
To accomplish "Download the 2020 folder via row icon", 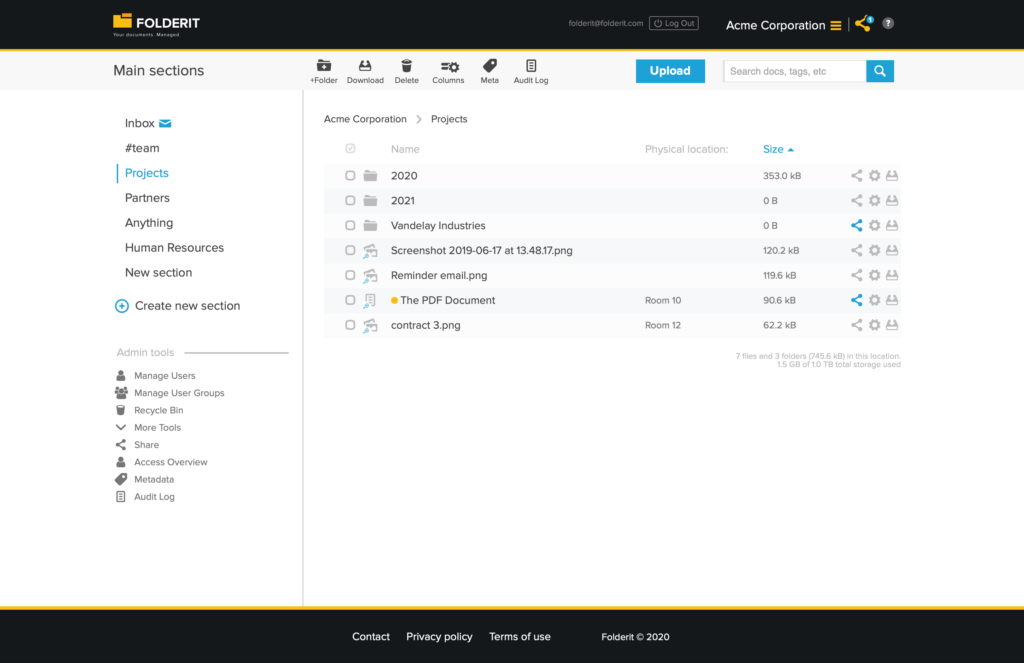I will (892, 175).
